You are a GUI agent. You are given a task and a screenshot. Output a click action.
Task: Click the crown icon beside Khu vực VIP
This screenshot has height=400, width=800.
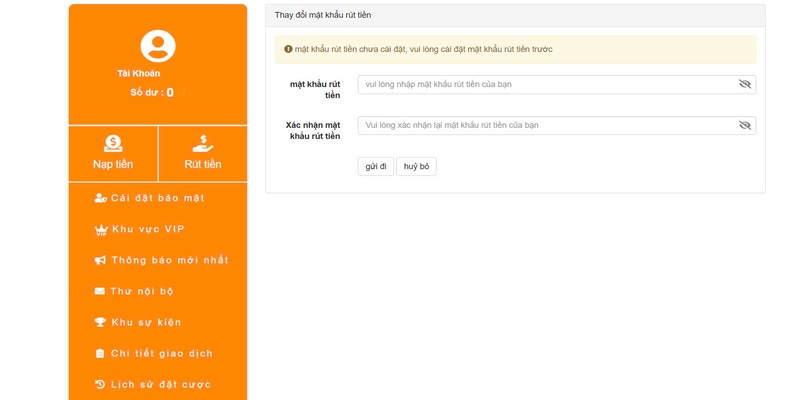tap(101, 230)
